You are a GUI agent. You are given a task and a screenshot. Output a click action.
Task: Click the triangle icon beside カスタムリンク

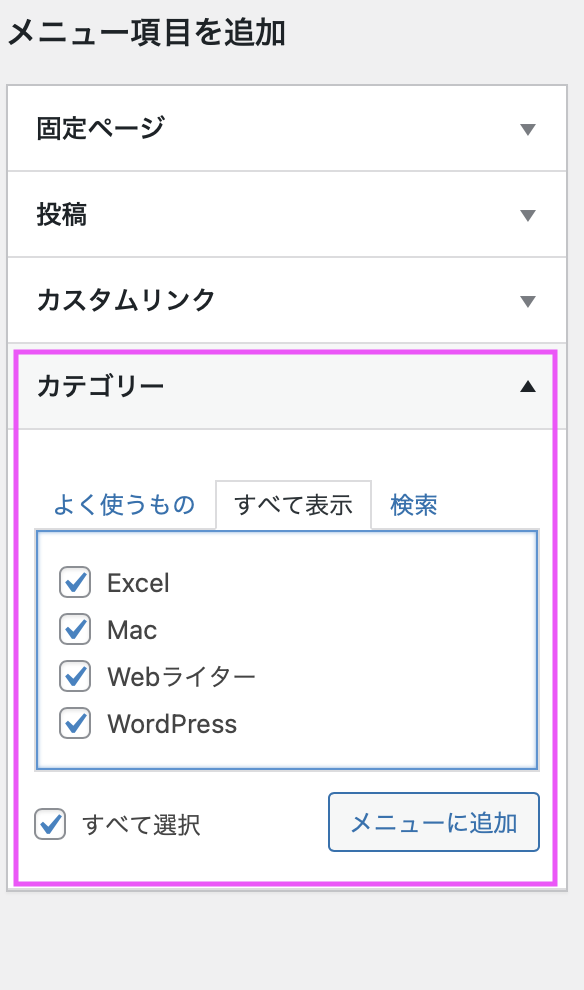[x=527, y=301]
